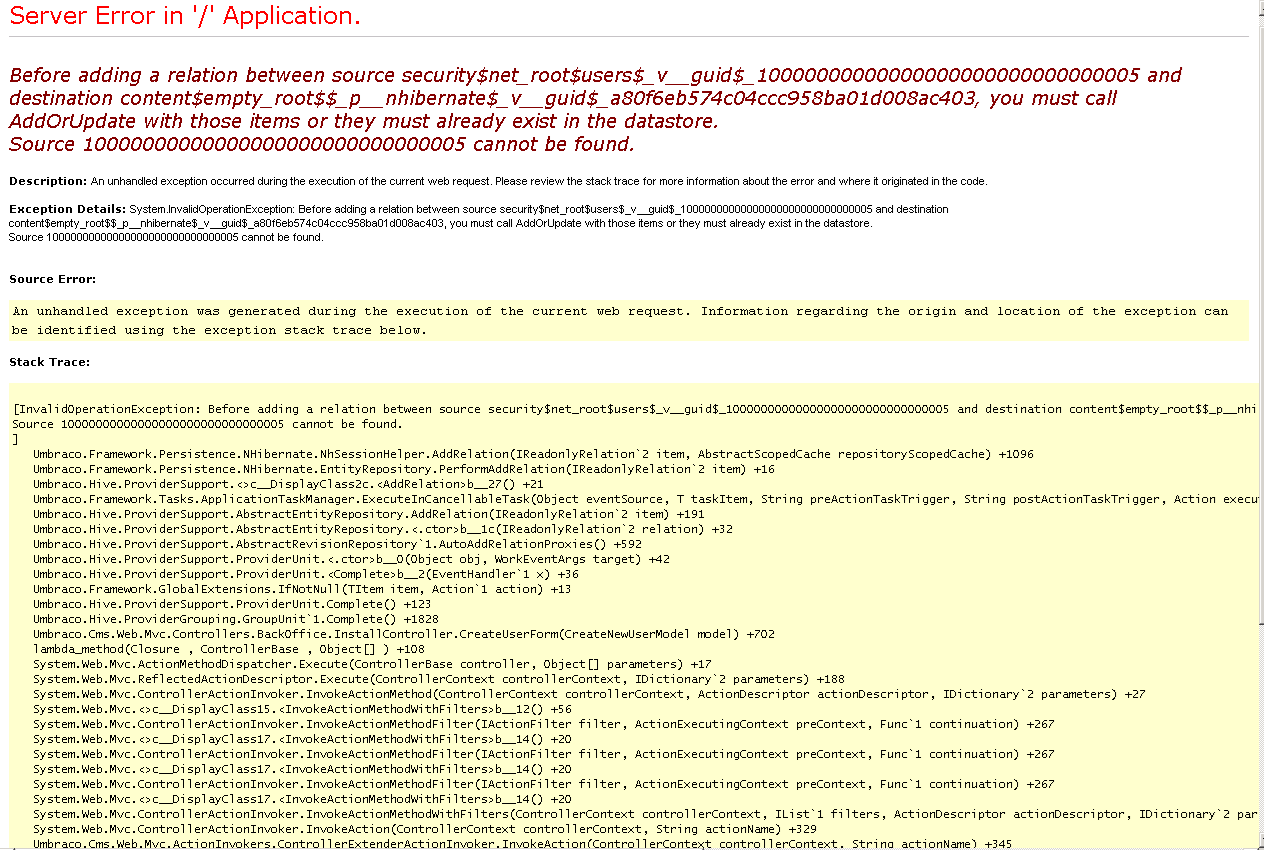Click the GroupUnit`1.Complete() +1828 line
Screen dimensions: 1264x850
coord(236,619)
